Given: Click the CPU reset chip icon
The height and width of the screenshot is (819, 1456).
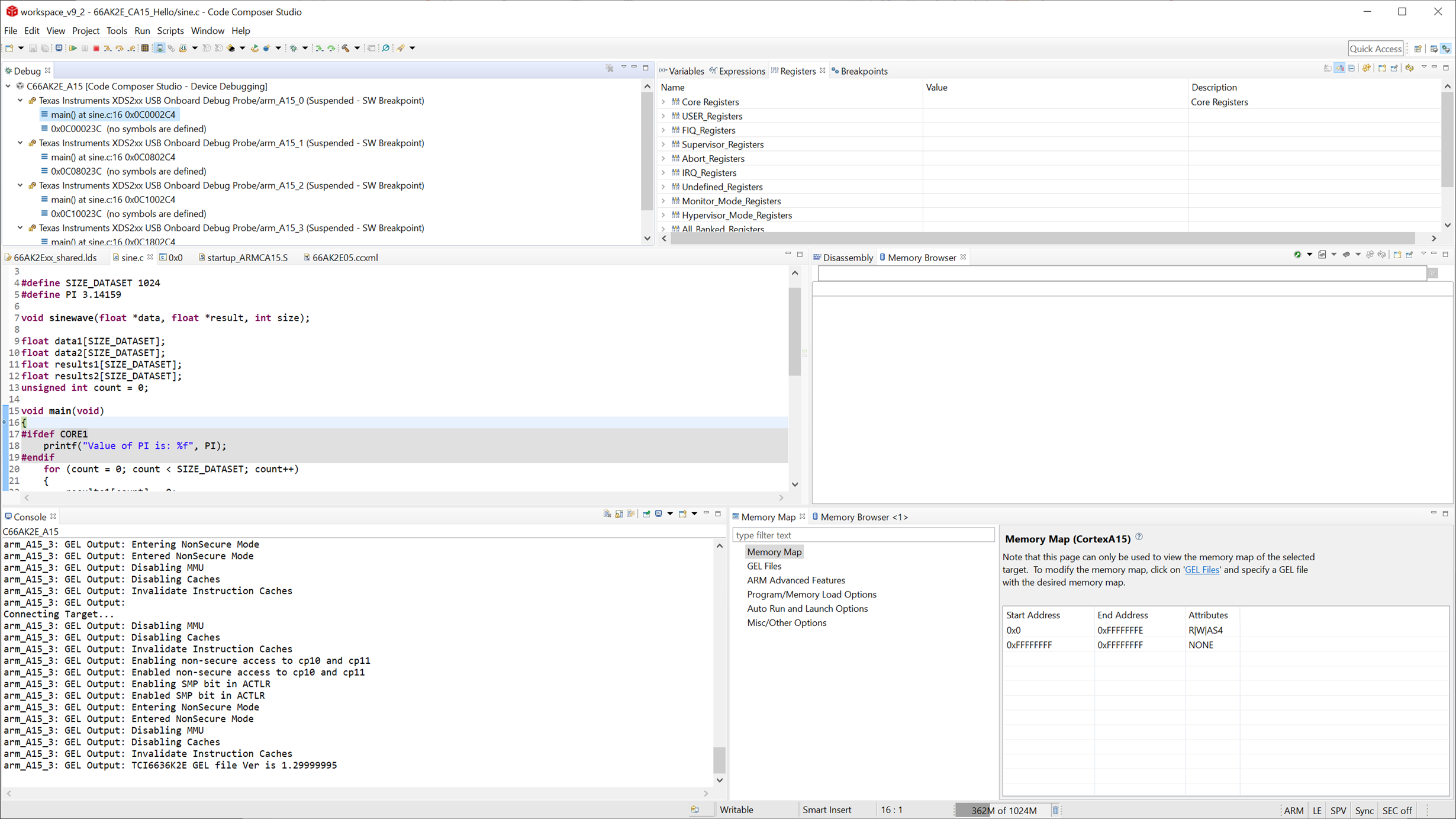Looking at the screenshot, I should (x=230, y=48).
